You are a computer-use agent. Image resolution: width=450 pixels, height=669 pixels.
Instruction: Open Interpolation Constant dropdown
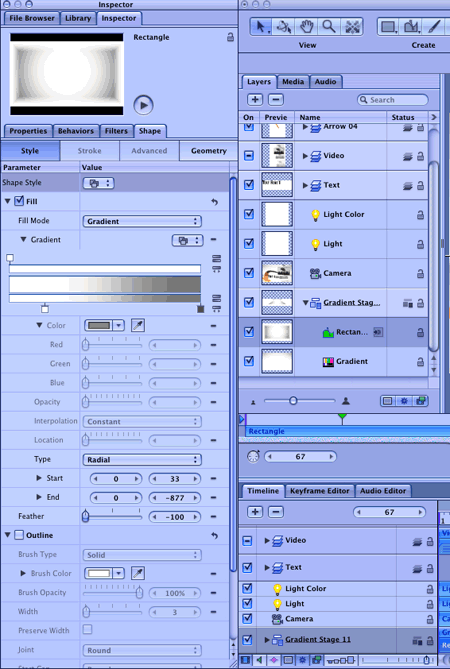142,422
